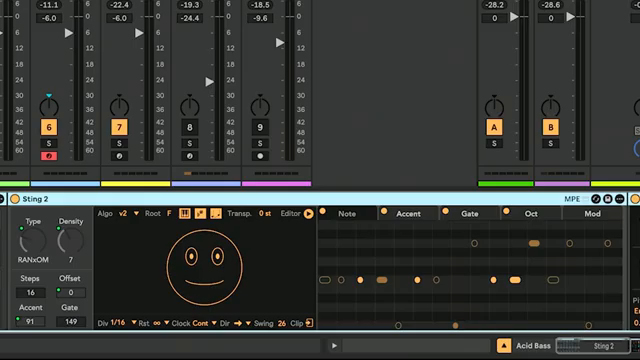
Task: Toggle track activator 9
Action: tap(260, 127)
